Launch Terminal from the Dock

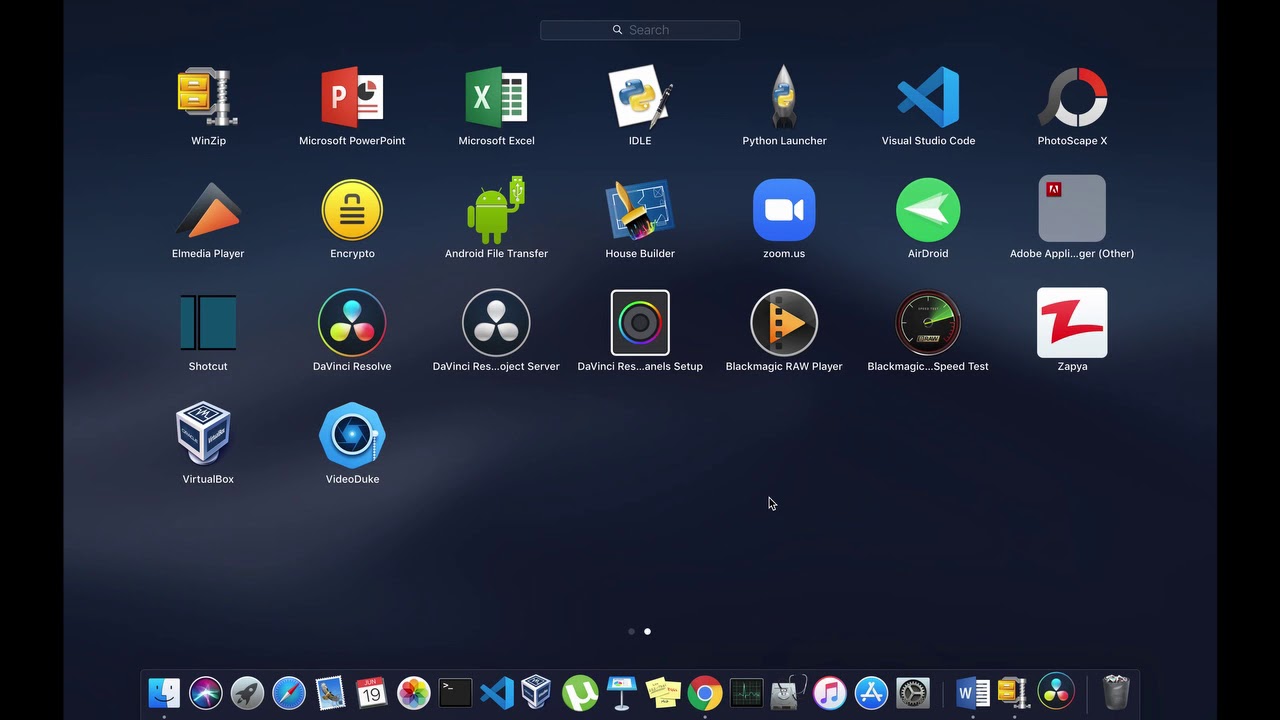pos(455,693)
